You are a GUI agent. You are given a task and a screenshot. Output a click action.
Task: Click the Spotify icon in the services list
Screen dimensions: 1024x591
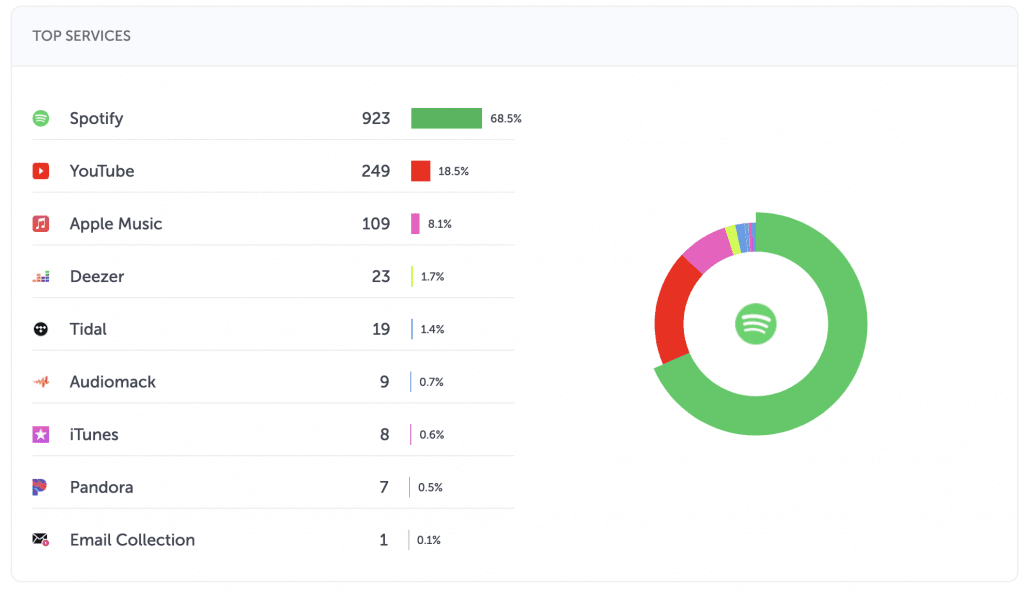point(40,118)
